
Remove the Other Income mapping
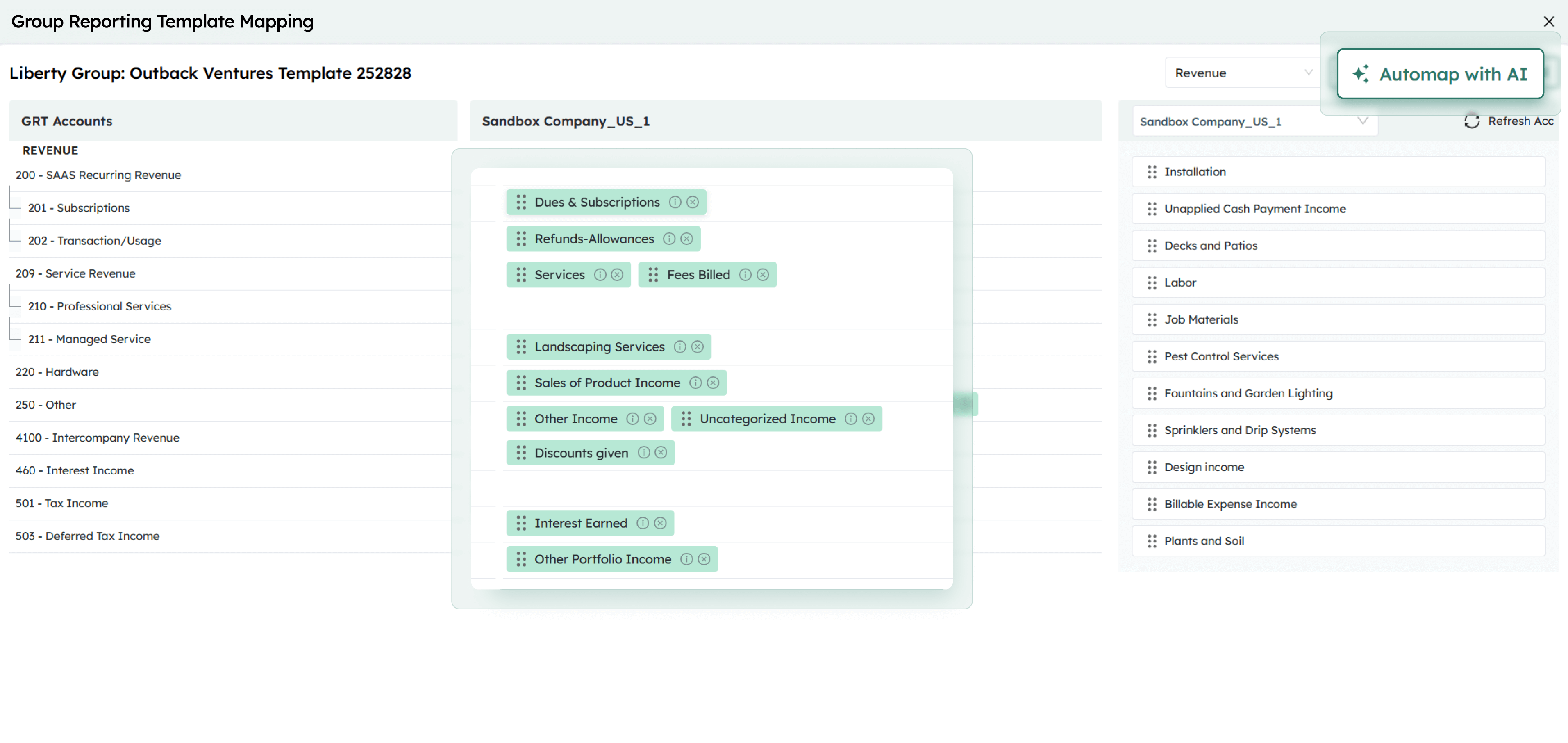(650, 418)
